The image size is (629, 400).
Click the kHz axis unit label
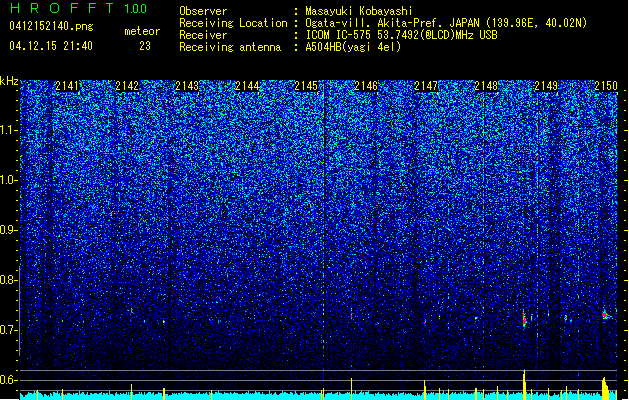tap(9, 81)
